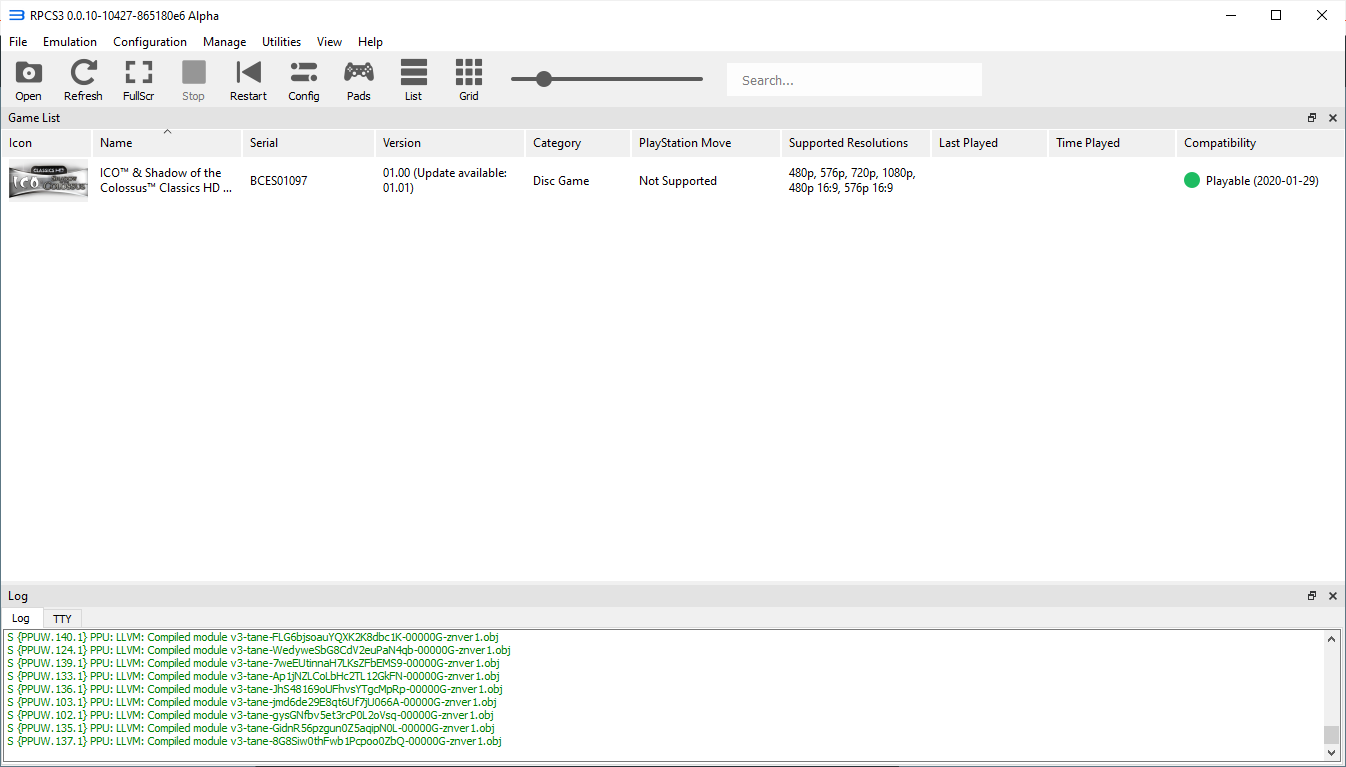The image size is (1346, 767).
Task: Maximize the RPCS3 window
Action: (x=1276, y=15)
